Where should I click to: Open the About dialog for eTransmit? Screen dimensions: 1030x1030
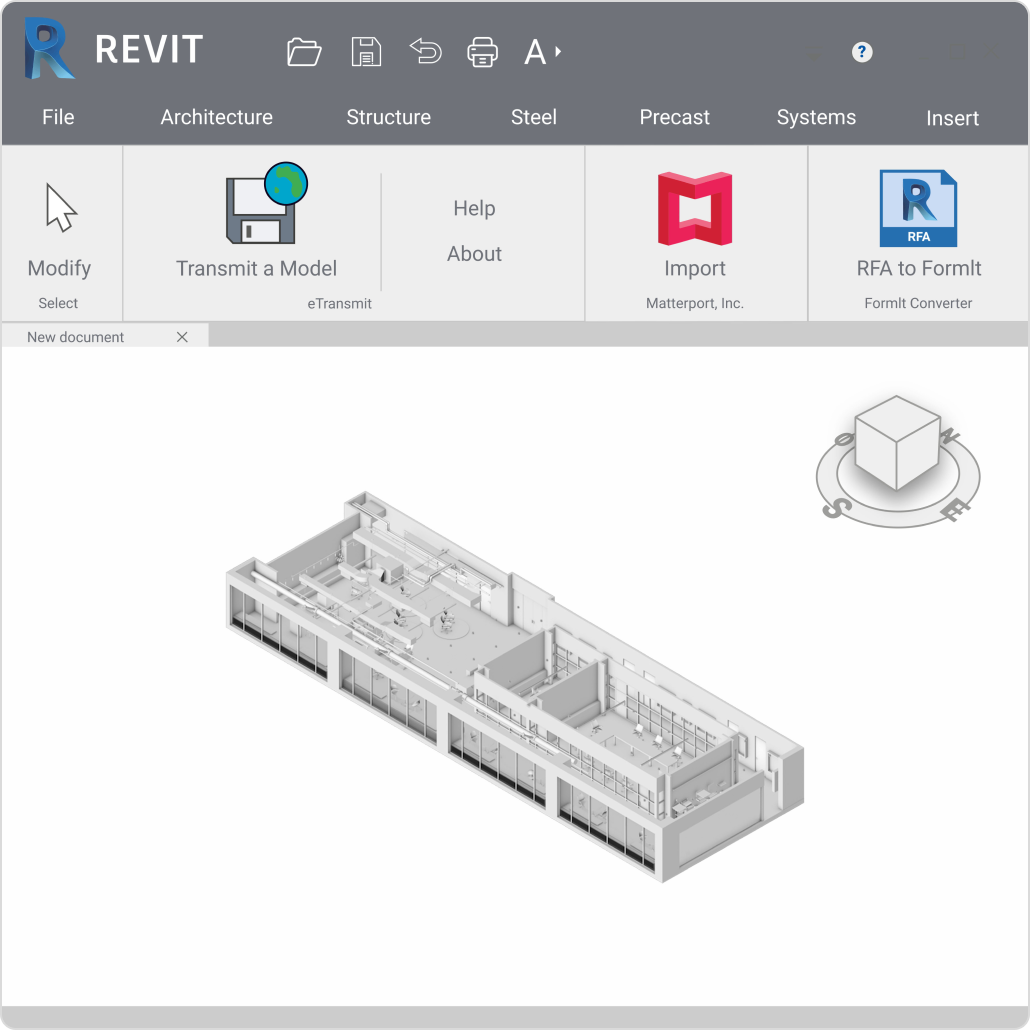pos(474,254)
